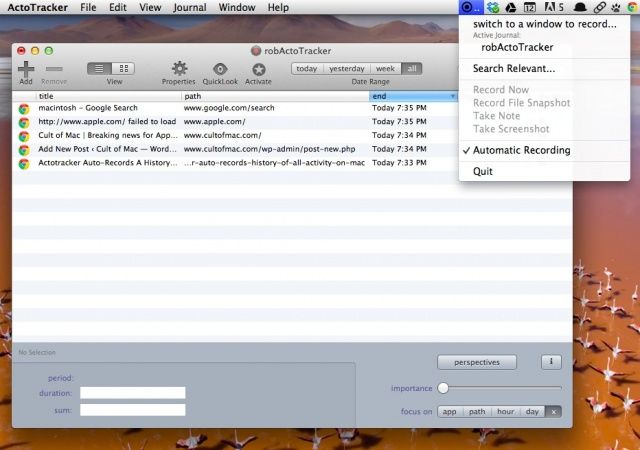Image resolution: width=640 pixels, height=450 pixels.
Task: Select 'www.cultofmac.com/wp-admin/post-new.php' path cell
Action: [x=269, y=149]
